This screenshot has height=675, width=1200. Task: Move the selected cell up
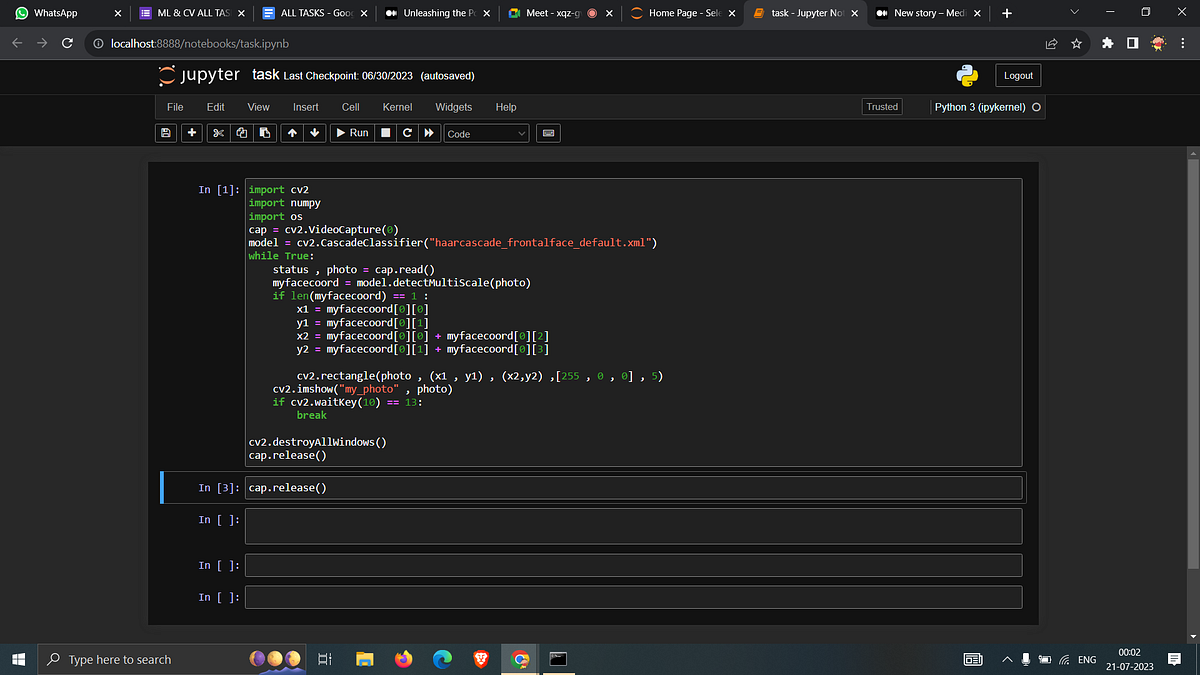coord(291,133)
